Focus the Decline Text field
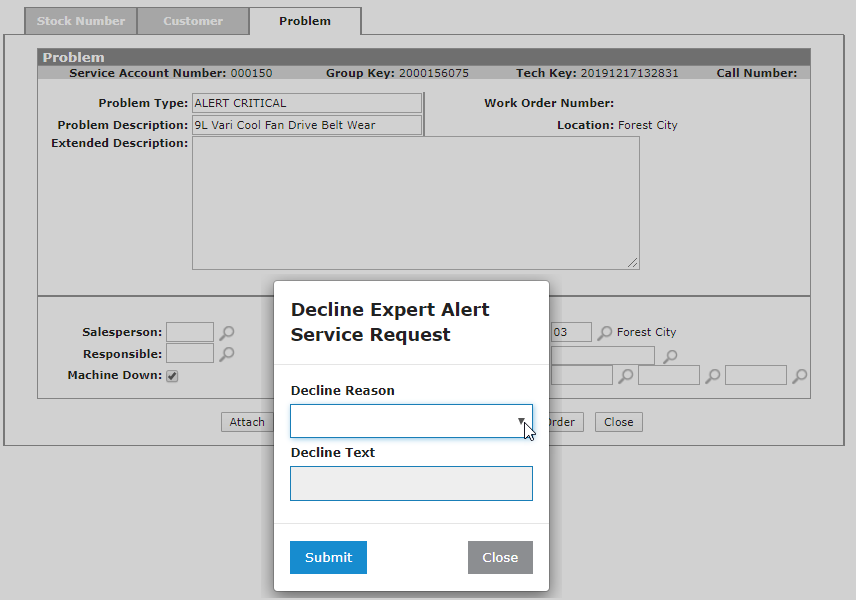Screen dimensions: 856x600 click(x=411, y=483)
